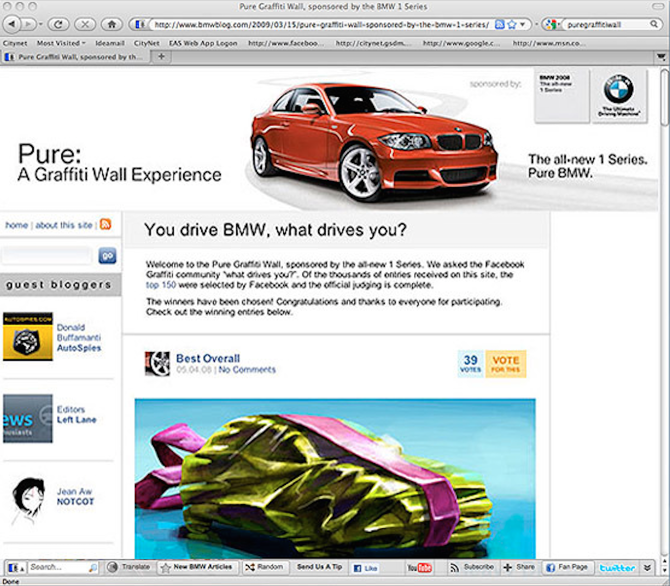Click the Subscribe RSS toolbar button
Viewport: 670px width, 586px height.
(x=472, y=567)
